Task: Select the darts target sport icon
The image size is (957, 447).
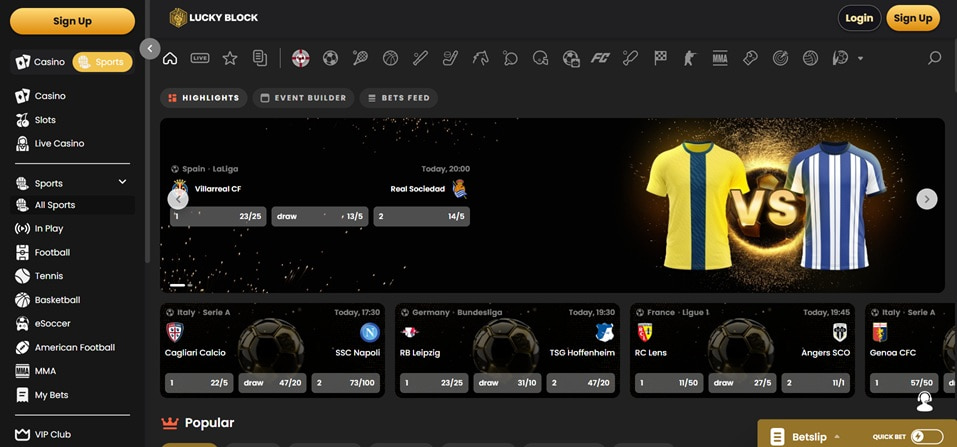Action: 780,58
